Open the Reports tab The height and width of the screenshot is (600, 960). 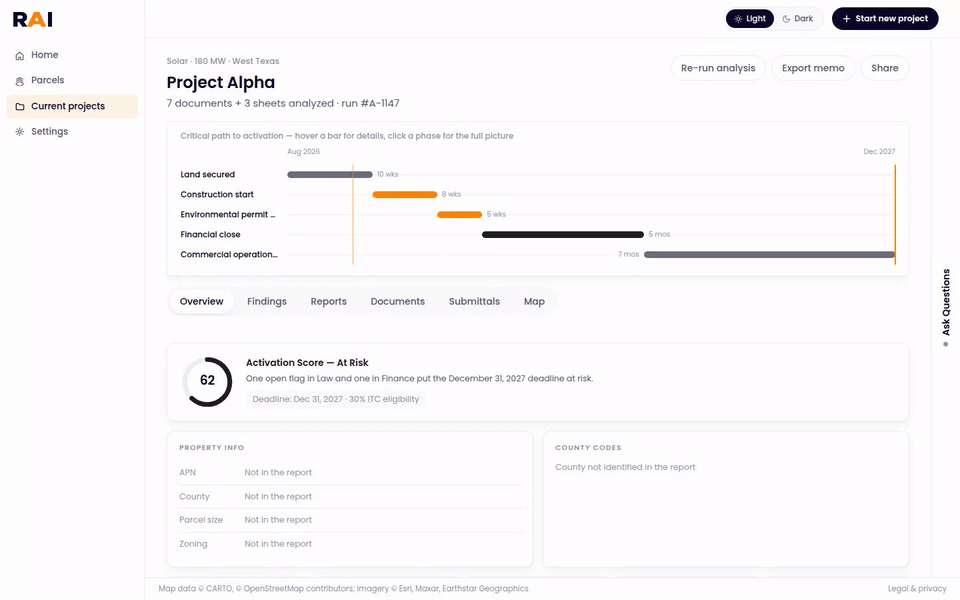[328, 301]
